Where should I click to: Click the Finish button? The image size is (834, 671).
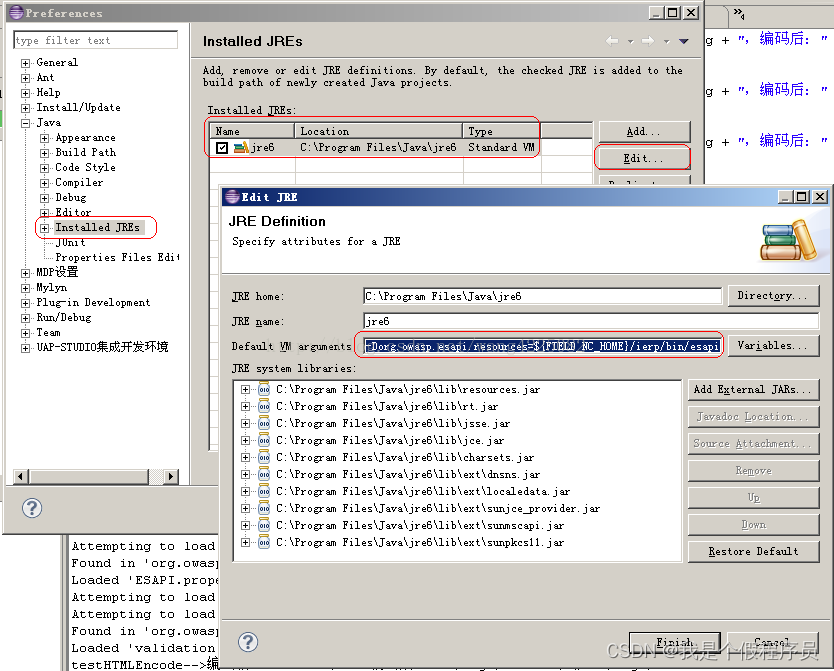tap(675, 643)
